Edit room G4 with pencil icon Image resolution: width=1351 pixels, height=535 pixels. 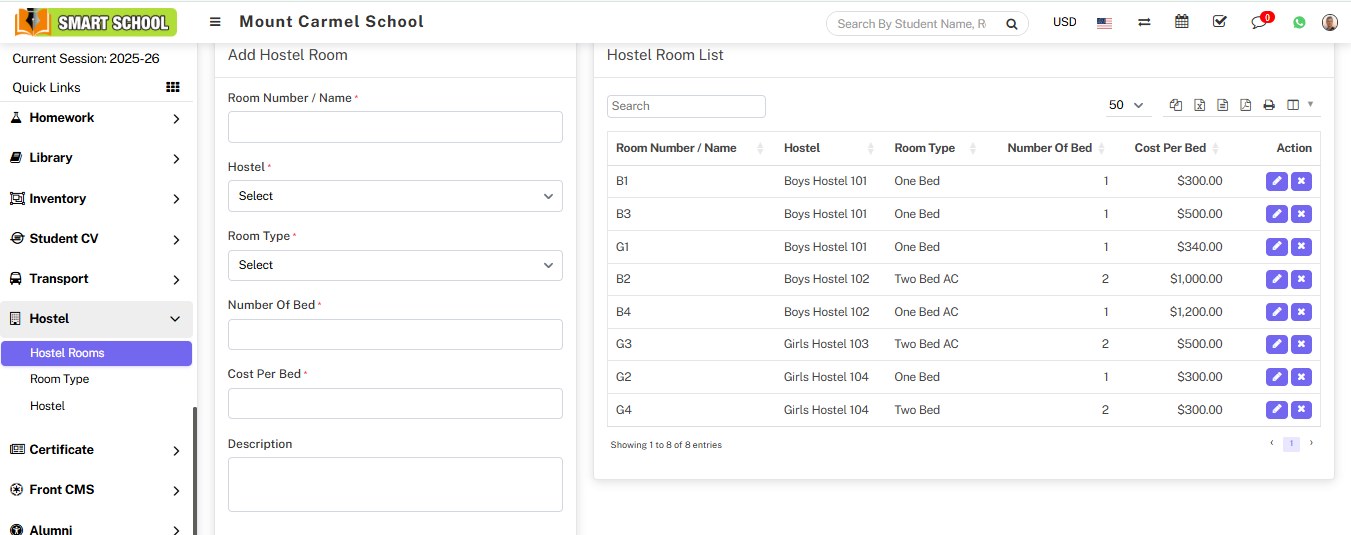(x=1276, y=410)
